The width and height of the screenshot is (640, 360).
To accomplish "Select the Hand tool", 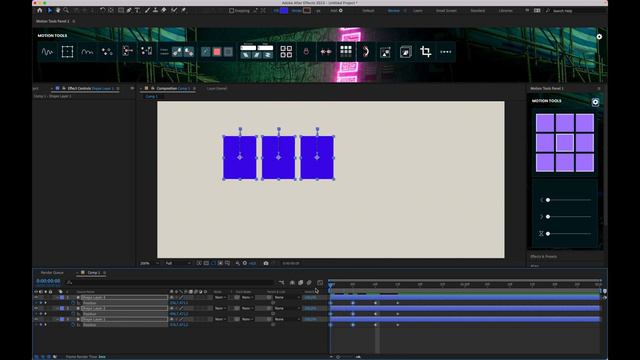I will click(x=58, y=10).
